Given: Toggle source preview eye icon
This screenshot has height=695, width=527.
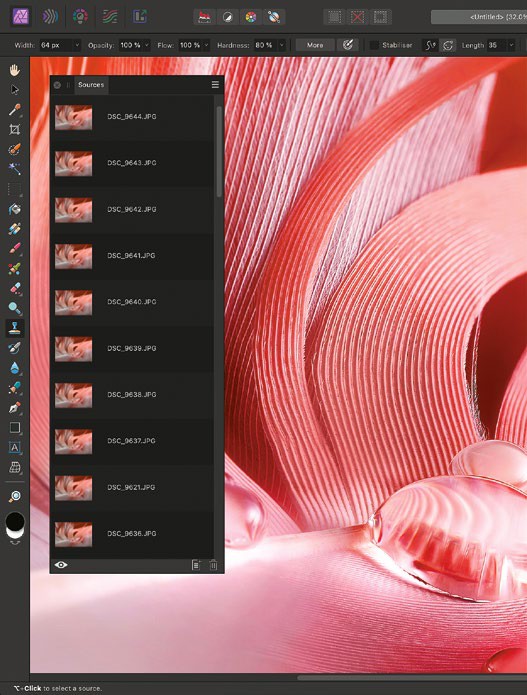Looking at the screenshot, I should pos(61,565).
